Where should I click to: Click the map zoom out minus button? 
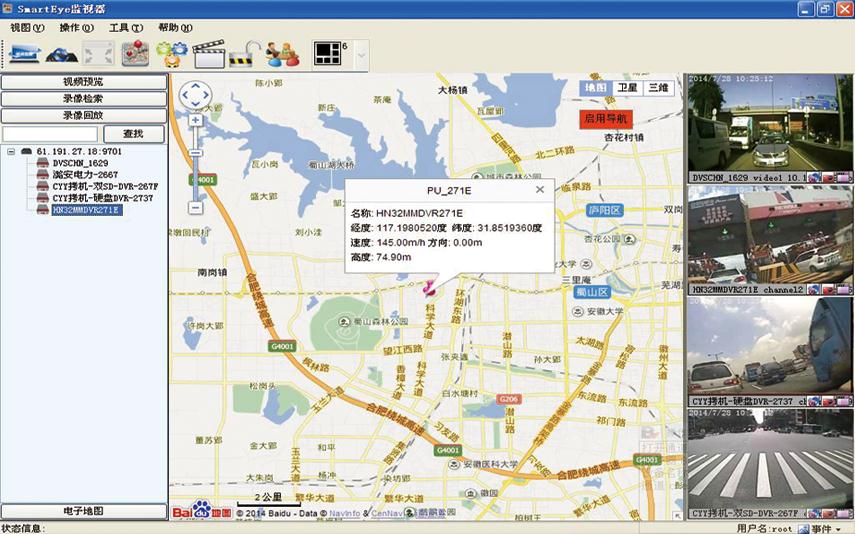[195, 208]
